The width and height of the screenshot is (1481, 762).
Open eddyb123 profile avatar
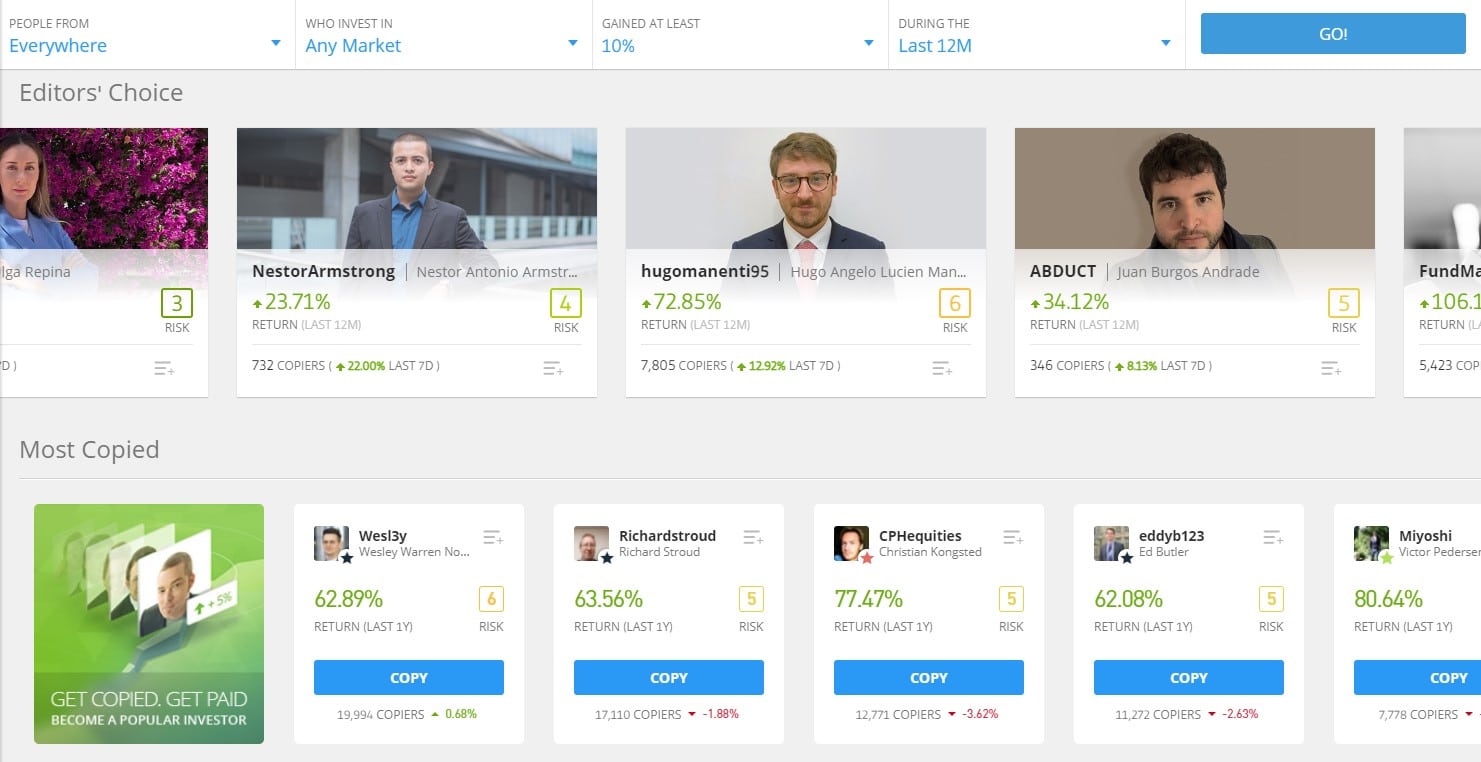(1111, 544)
